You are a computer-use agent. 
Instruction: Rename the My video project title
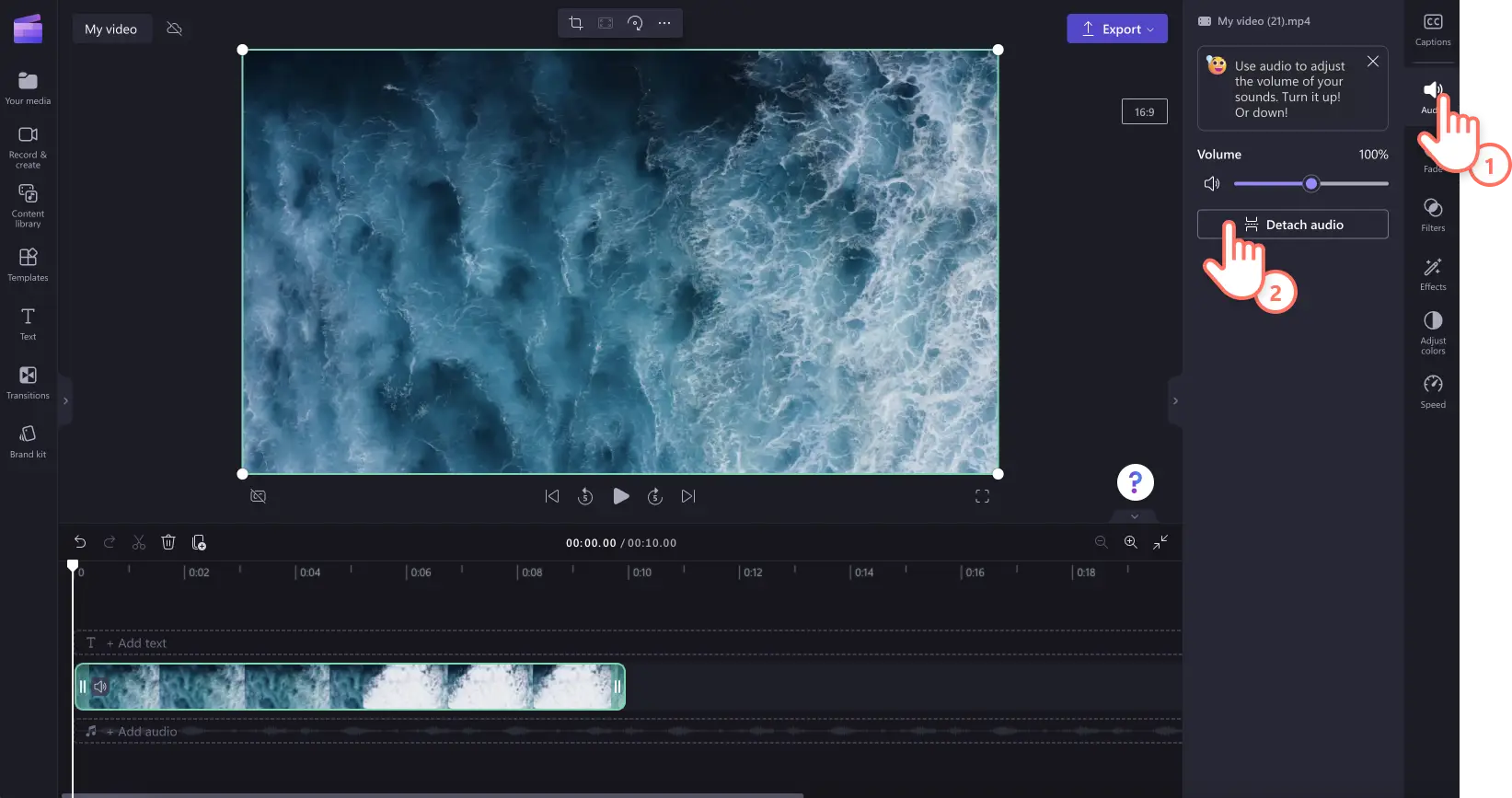pos(111,29)
